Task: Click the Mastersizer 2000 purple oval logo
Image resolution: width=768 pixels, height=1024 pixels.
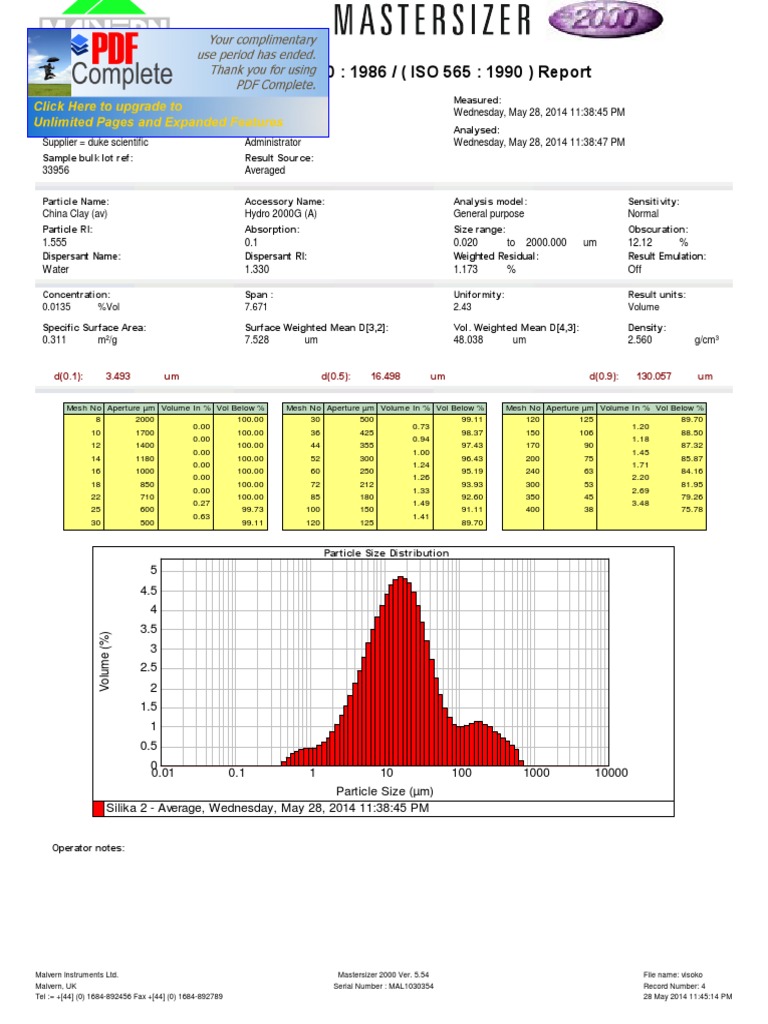Action: (605, 18)
